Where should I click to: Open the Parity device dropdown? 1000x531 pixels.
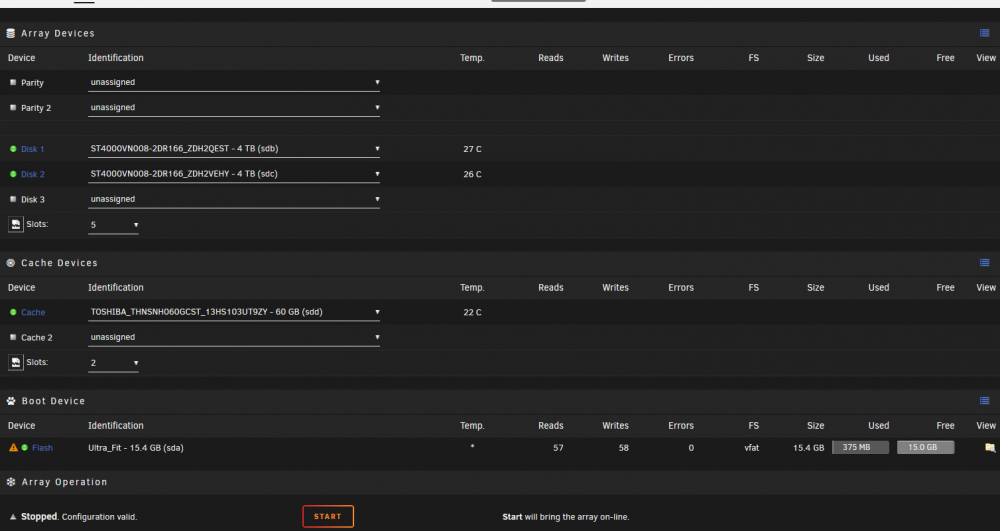pos(234,82)
